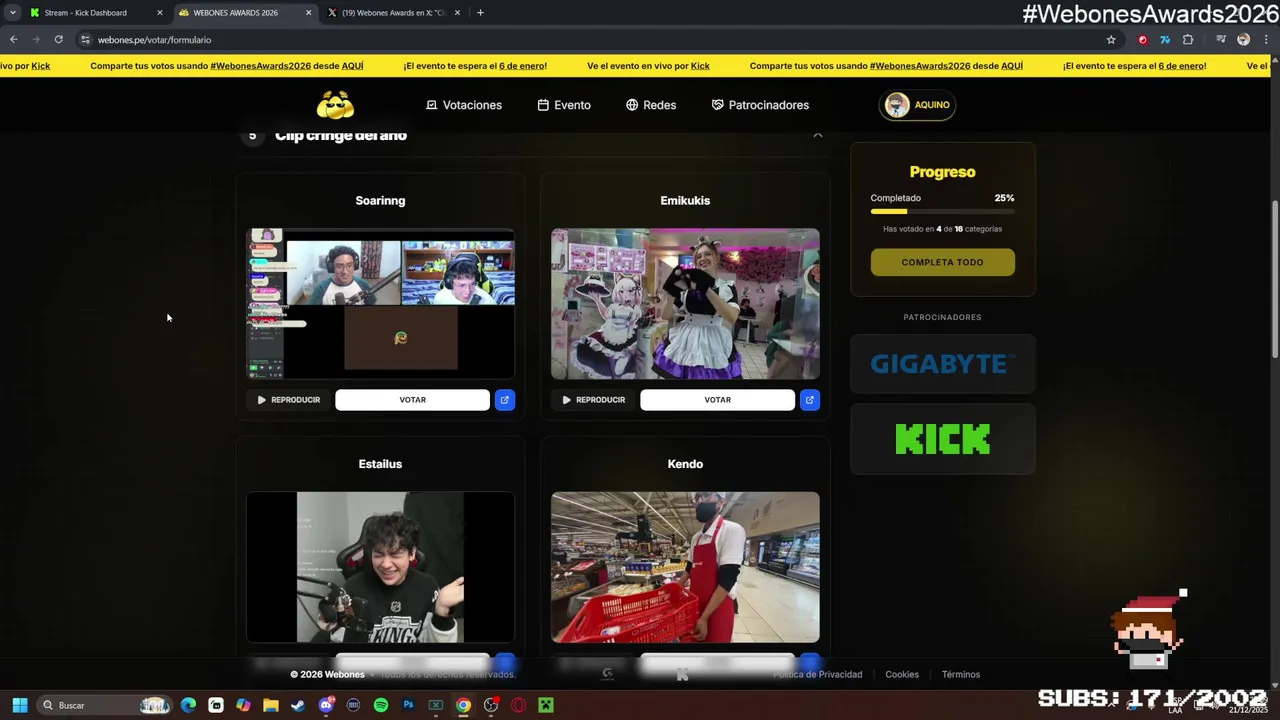Open Steam from the taskbar
The height and width of the screenshot is (720, 1280).
pos(298,705)
